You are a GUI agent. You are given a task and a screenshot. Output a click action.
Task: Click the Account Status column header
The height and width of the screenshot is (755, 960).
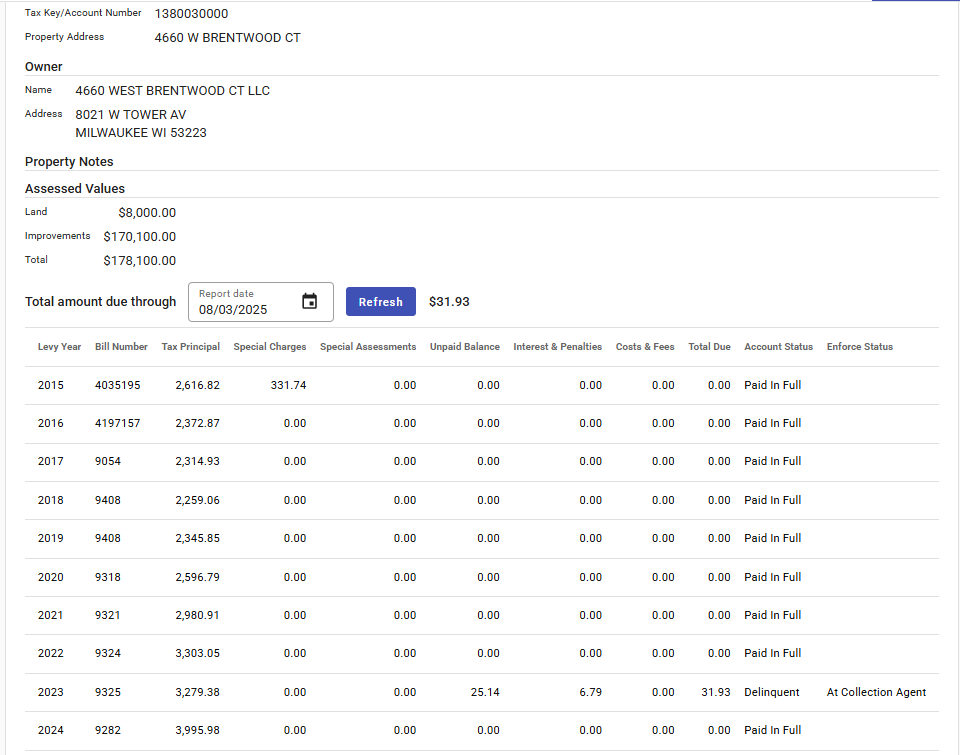tap(778, 347)
